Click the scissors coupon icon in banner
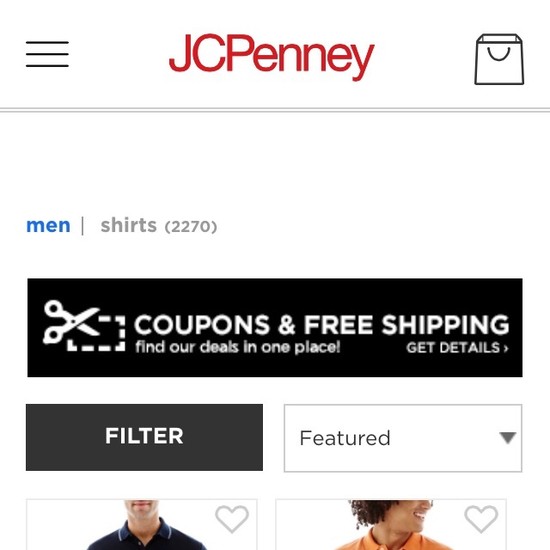Viewport: 550px width, 550px height. tap(71, 322)
